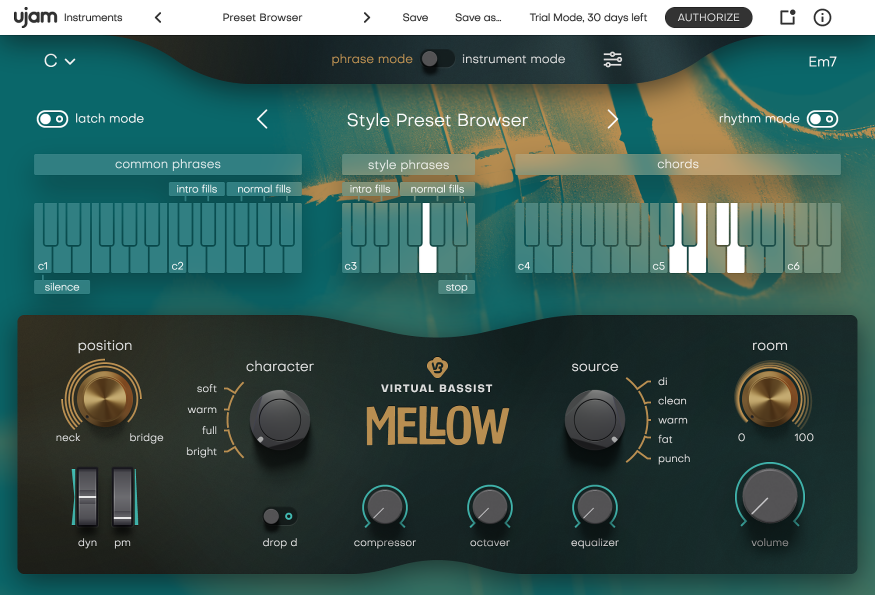Click the source selector knob
875x595 pixels.
(595, 420)
